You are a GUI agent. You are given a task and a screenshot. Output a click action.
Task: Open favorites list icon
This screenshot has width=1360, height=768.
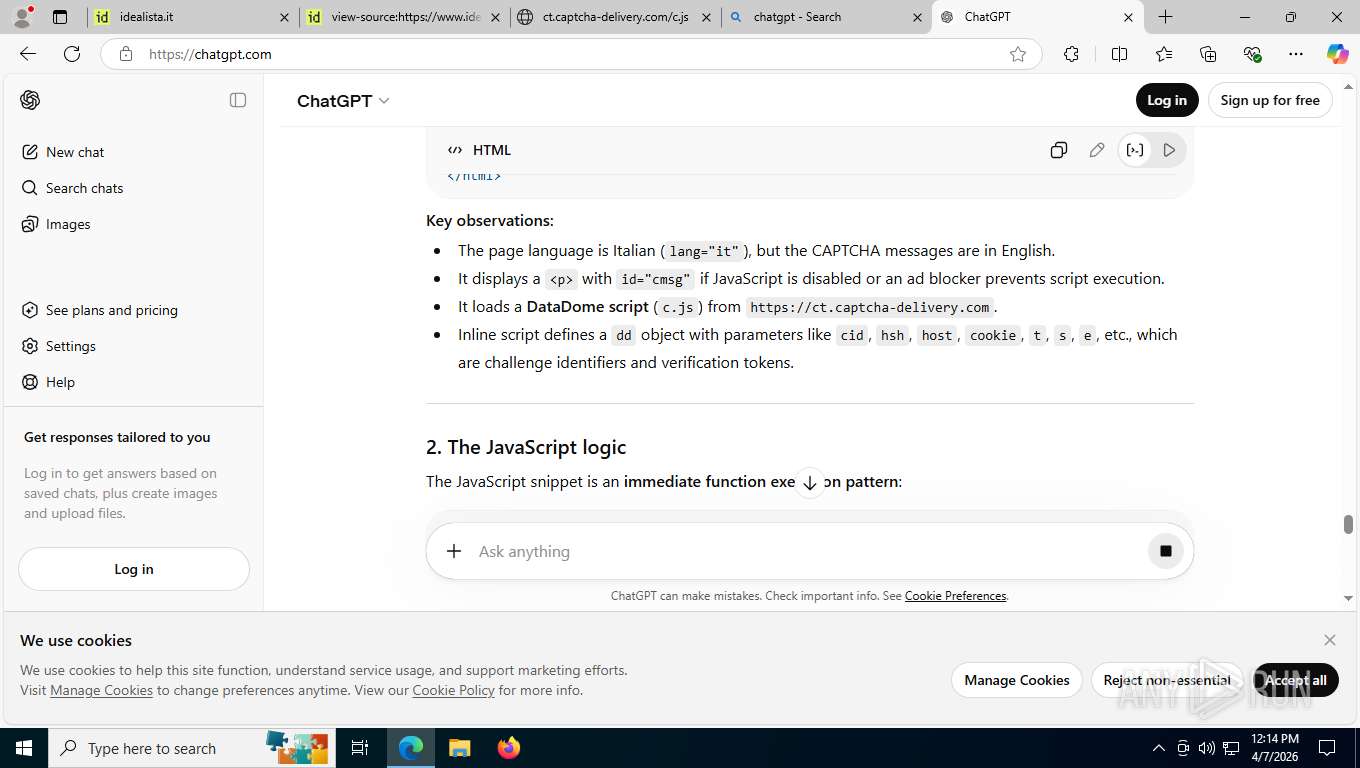click(1164, 54)
